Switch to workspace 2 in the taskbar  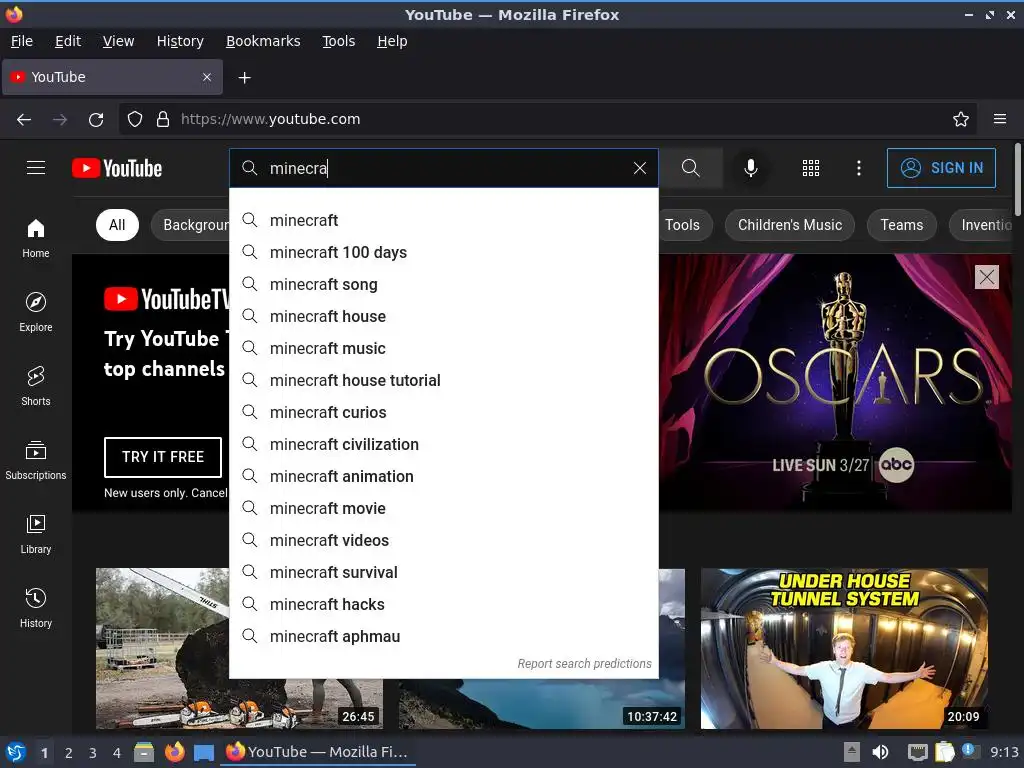coord(69,753)
